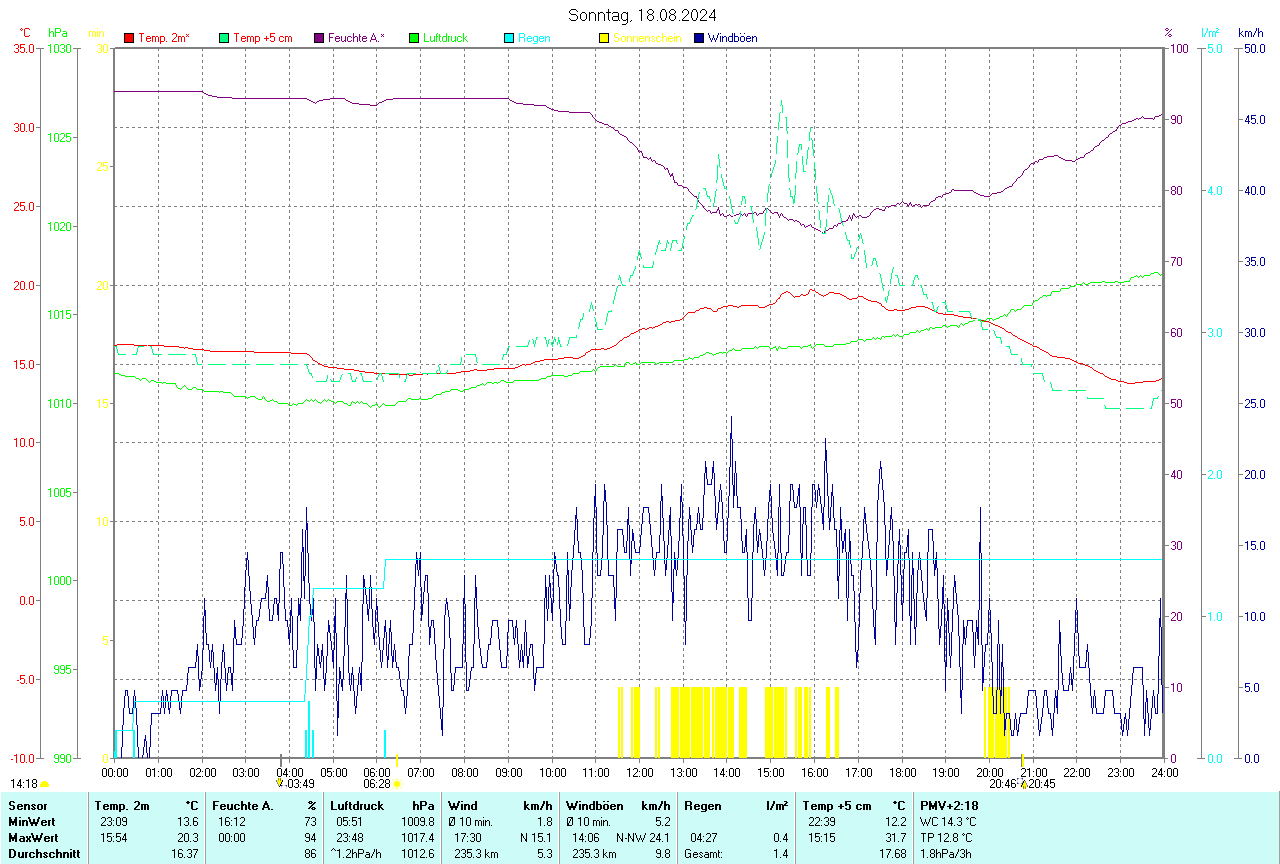
Task: Click the MinWert row label
Action: [30, 821]
